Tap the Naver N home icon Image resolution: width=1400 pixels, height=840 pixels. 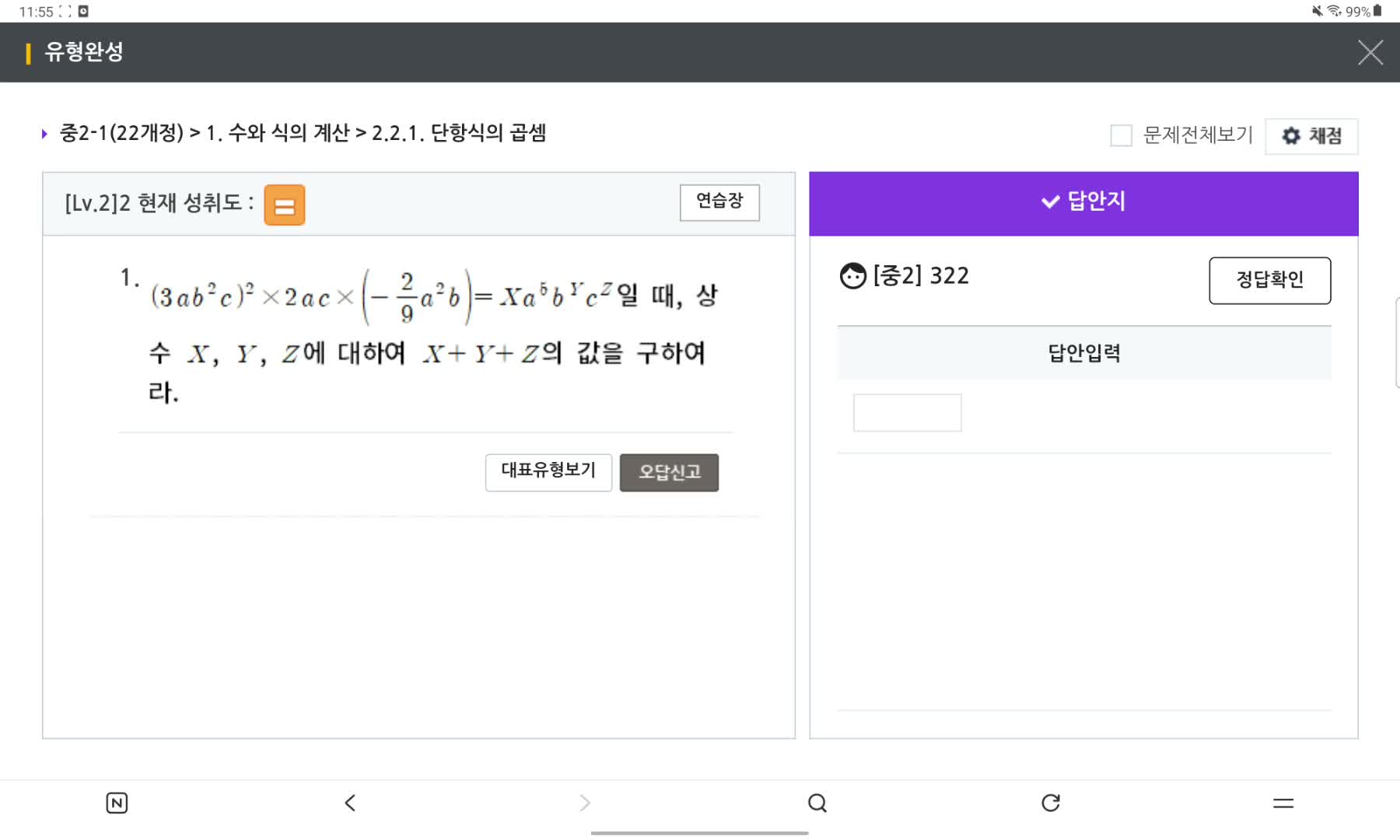pyautogui.click(x=117, y=803)
